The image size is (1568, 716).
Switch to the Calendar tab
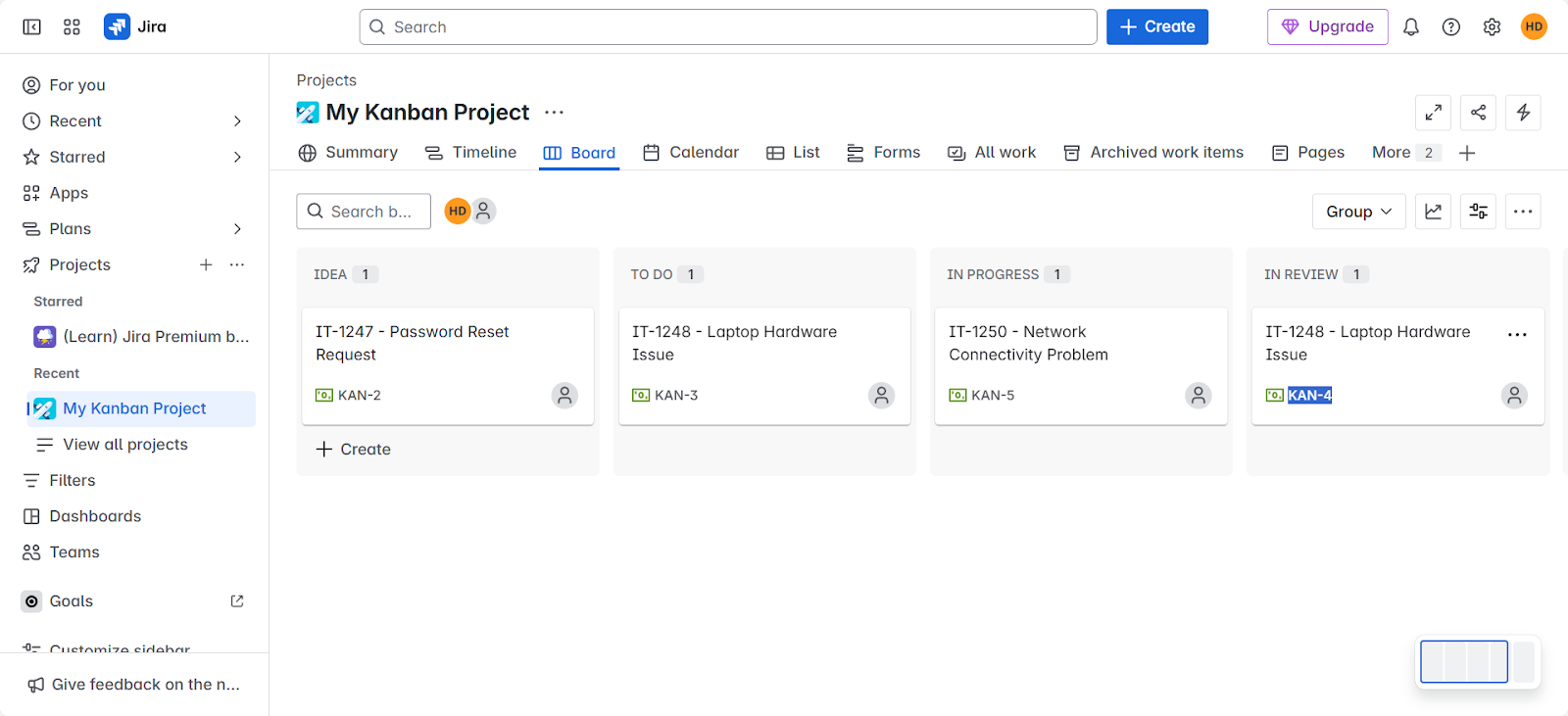(691, 153)
